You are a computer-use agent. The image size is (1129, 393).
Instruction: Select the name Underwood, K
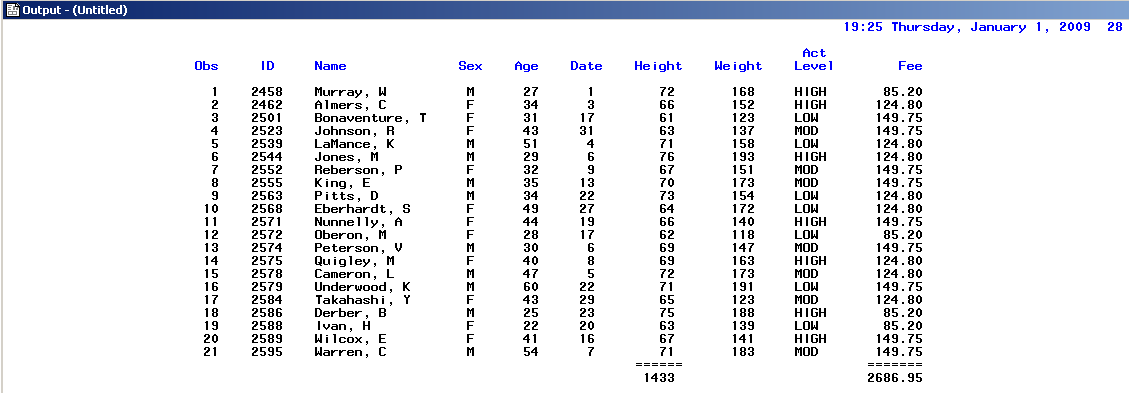362,286
